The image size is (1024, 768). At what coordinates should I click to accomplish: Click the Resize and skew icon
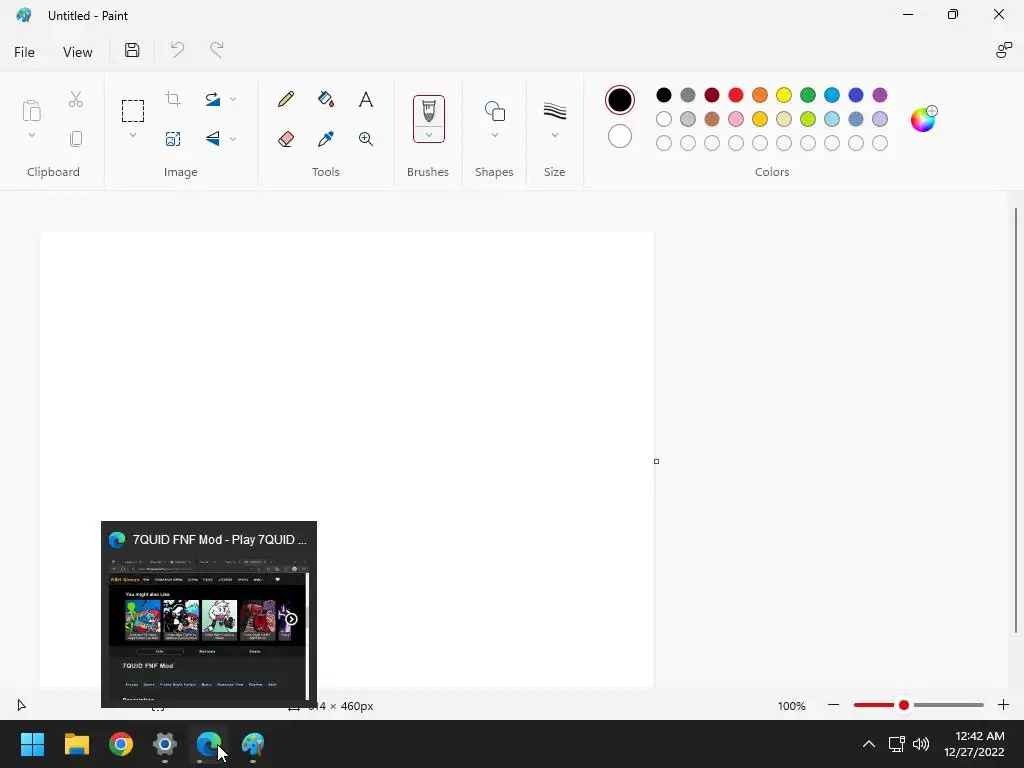[173, 138]
